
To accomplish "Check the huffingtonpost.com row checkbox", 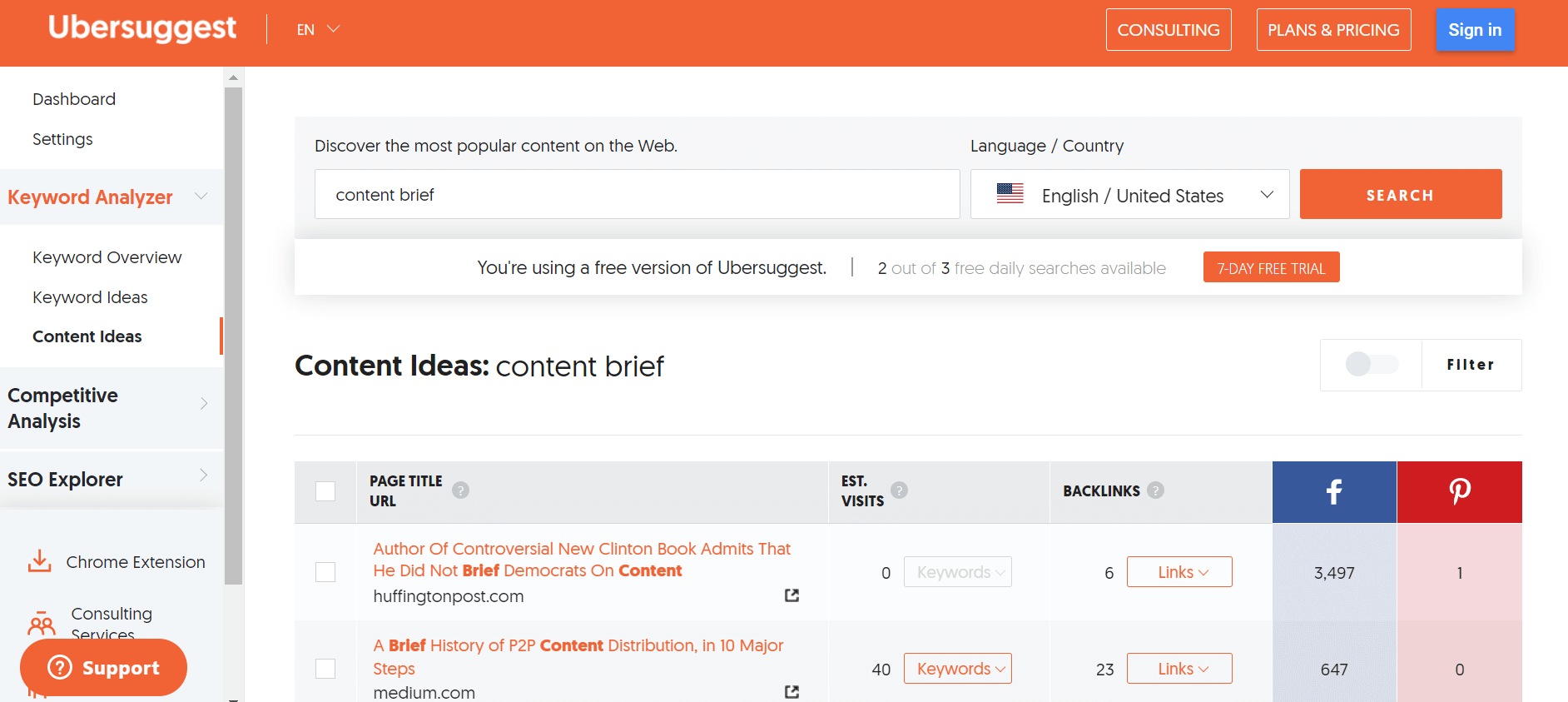I will [325, 572].
